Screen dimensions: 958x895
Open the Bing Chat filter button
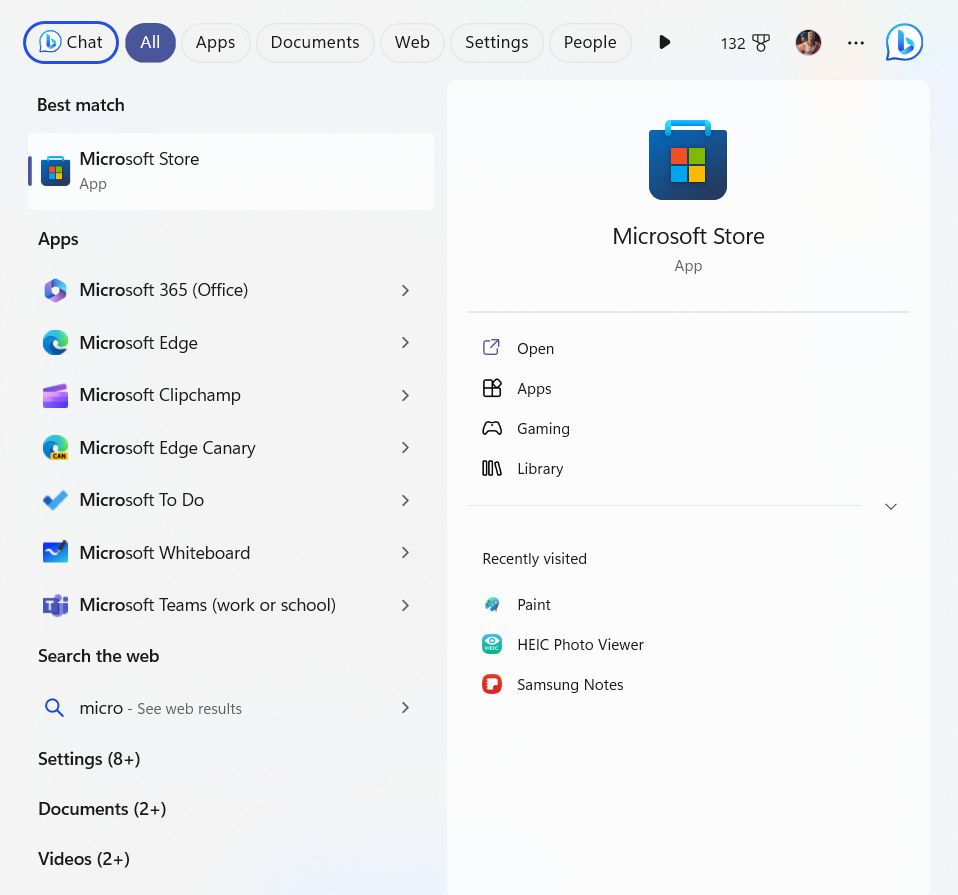click(x=71, y=42)
